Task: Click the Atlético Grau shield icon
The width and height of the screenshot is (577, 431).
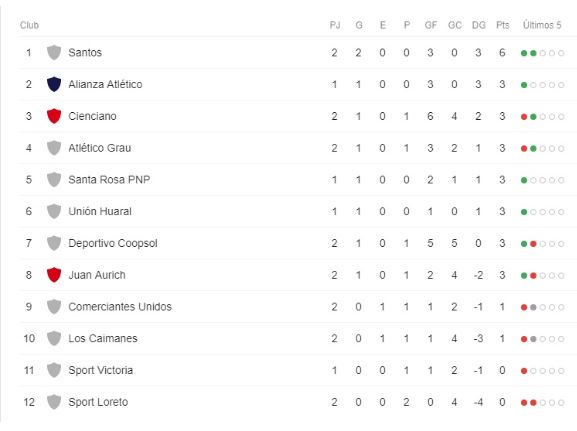Action: click(54, 148)
